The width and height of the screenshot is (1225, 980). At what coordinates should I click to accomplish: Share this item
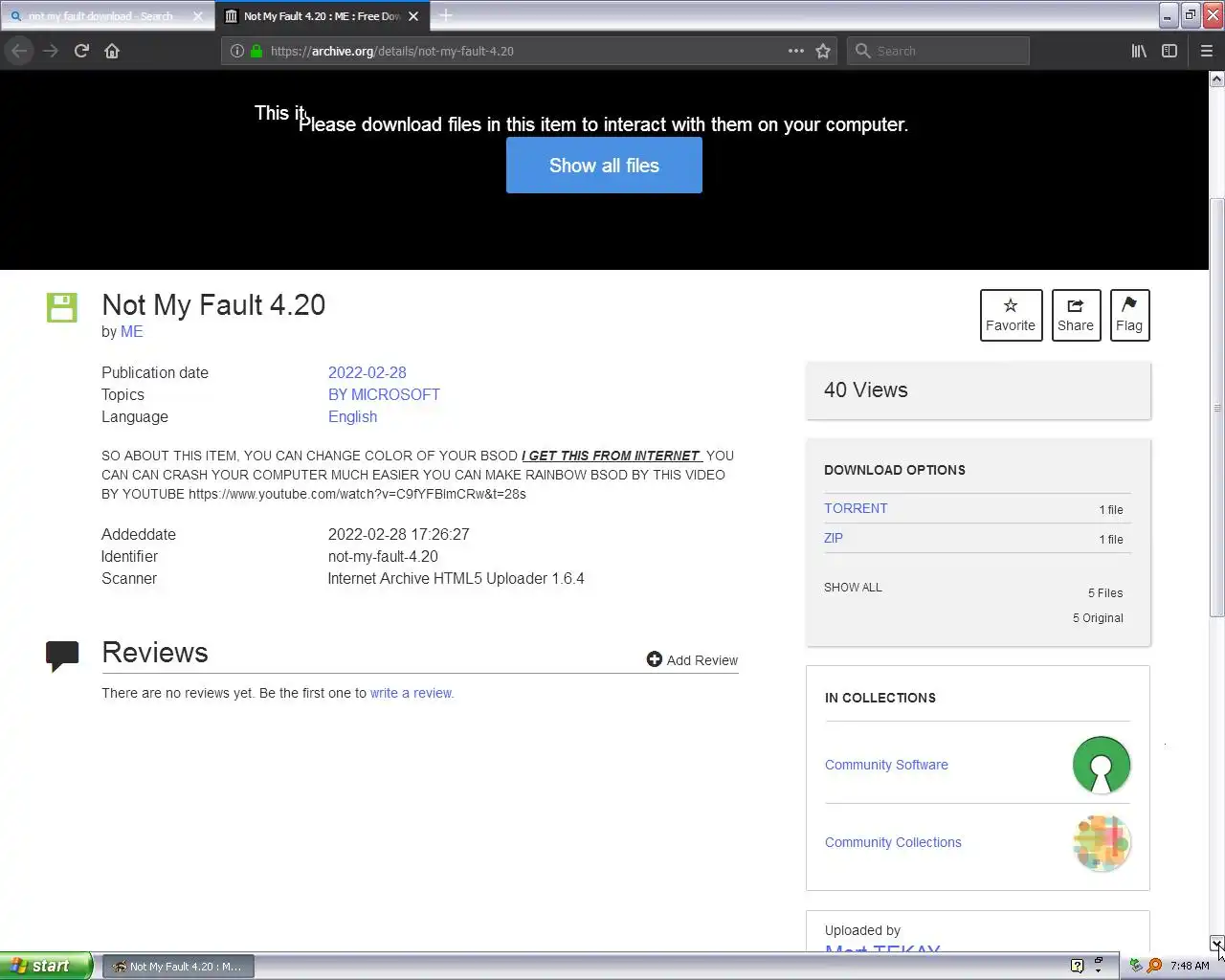click(1076, 315)
